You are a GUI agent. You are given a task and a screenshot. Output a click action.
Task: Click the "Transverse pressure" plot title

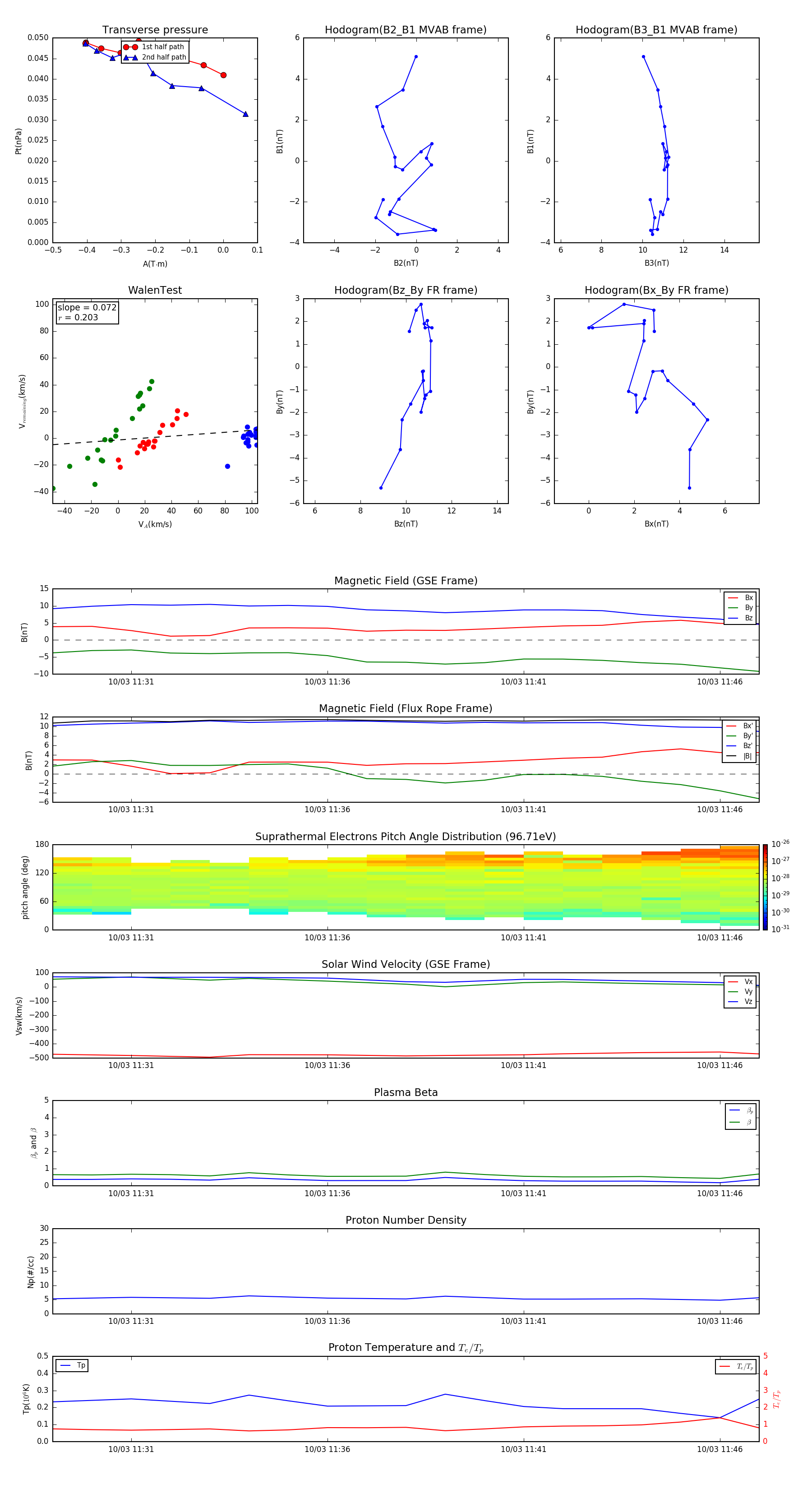click(x=155, y=30)
